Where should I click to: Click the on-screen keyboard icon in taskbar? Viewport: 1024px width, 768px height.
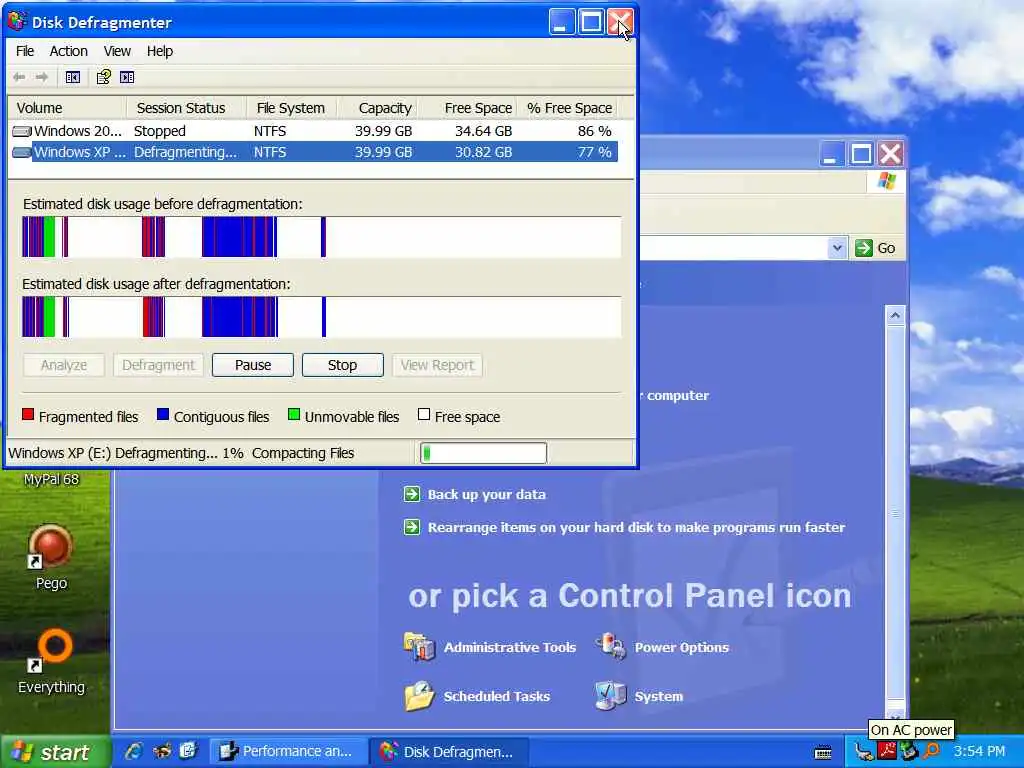point(824,752)
